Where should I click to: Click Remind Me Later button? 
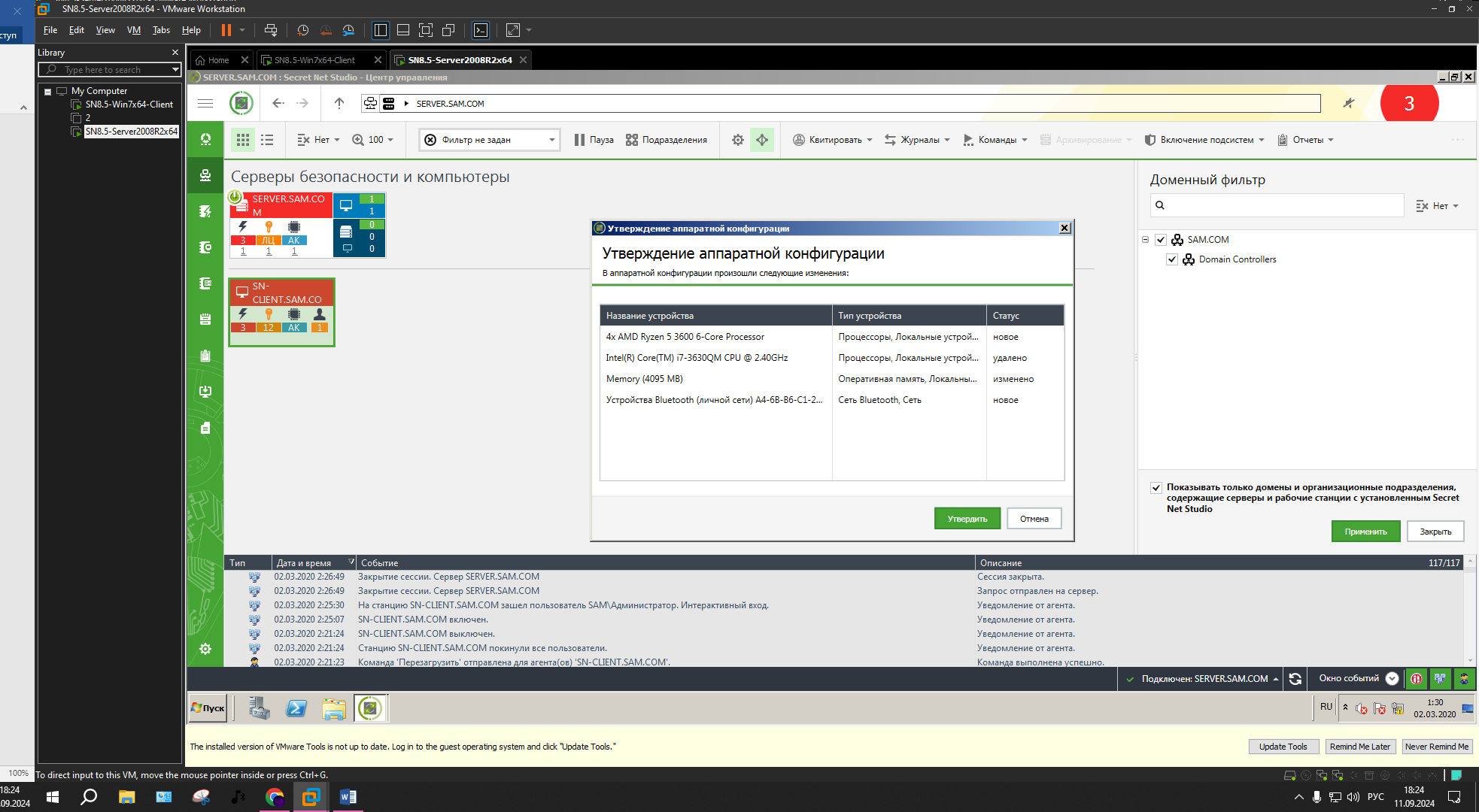1360,747
